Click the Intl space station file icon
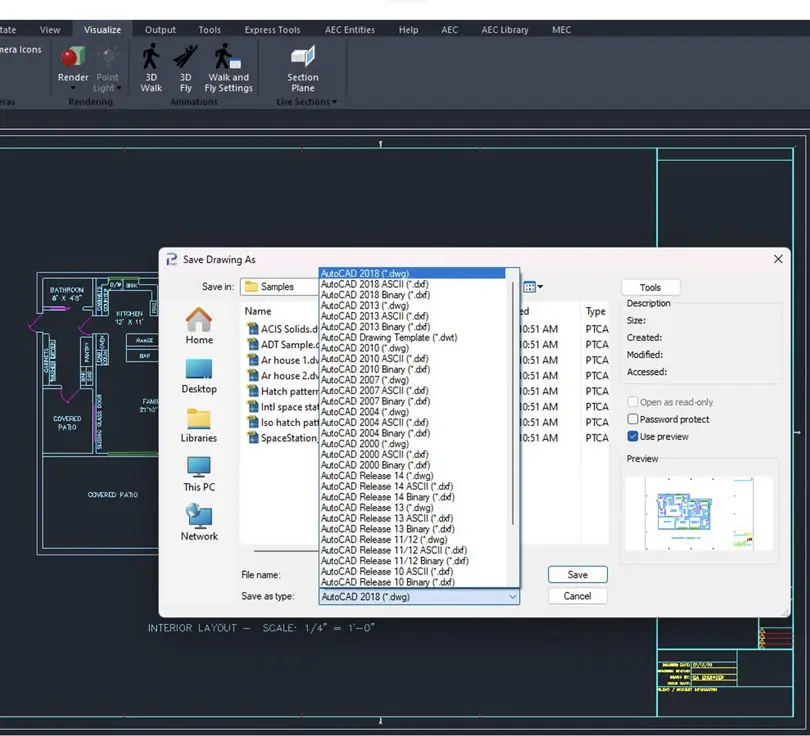The height and width of the screenshot is (736, 810). coord(253,406)
